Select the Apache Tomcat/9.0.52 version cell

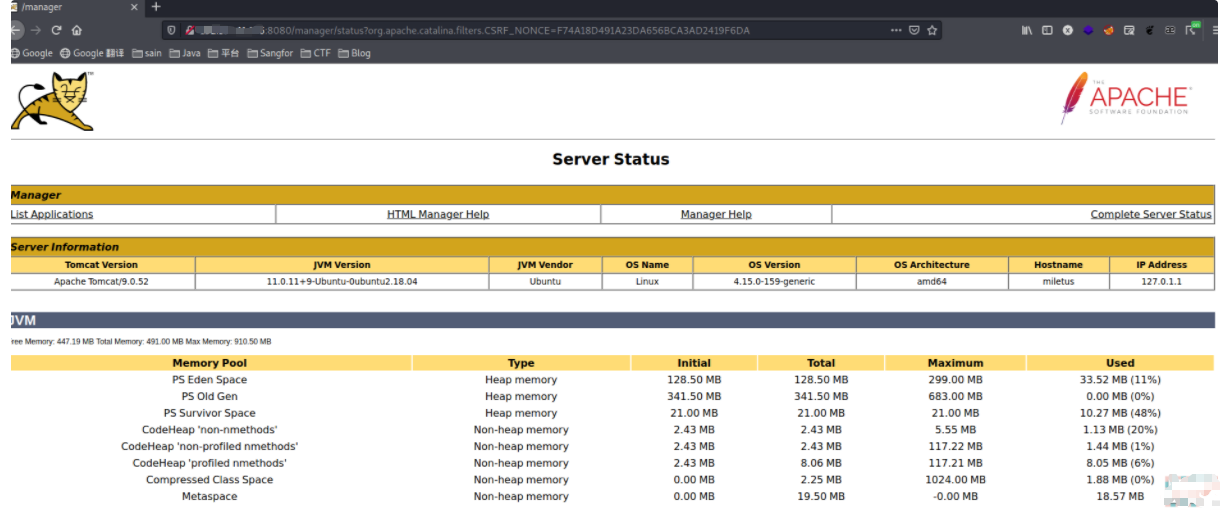point(101,281)
